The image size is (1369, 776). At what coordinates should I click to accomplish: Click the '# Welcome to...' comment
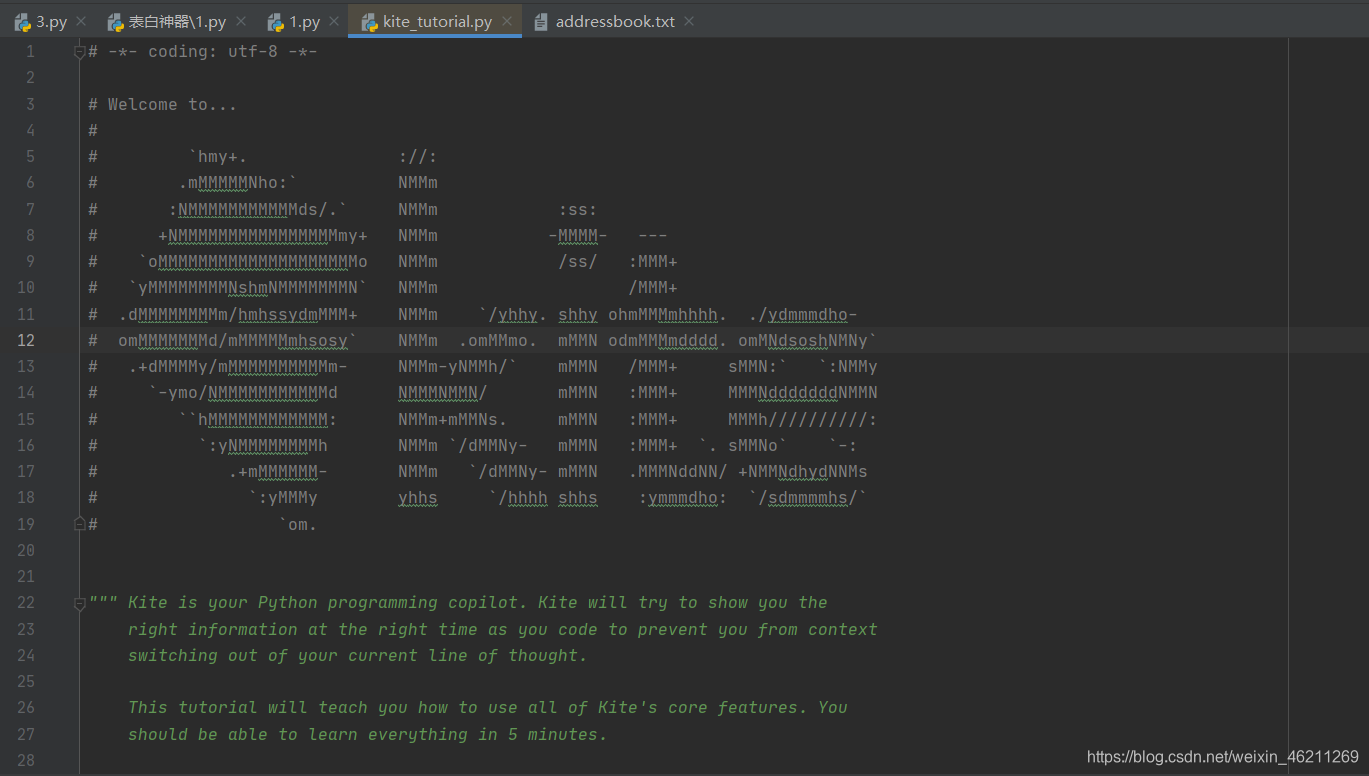(163, 104)
